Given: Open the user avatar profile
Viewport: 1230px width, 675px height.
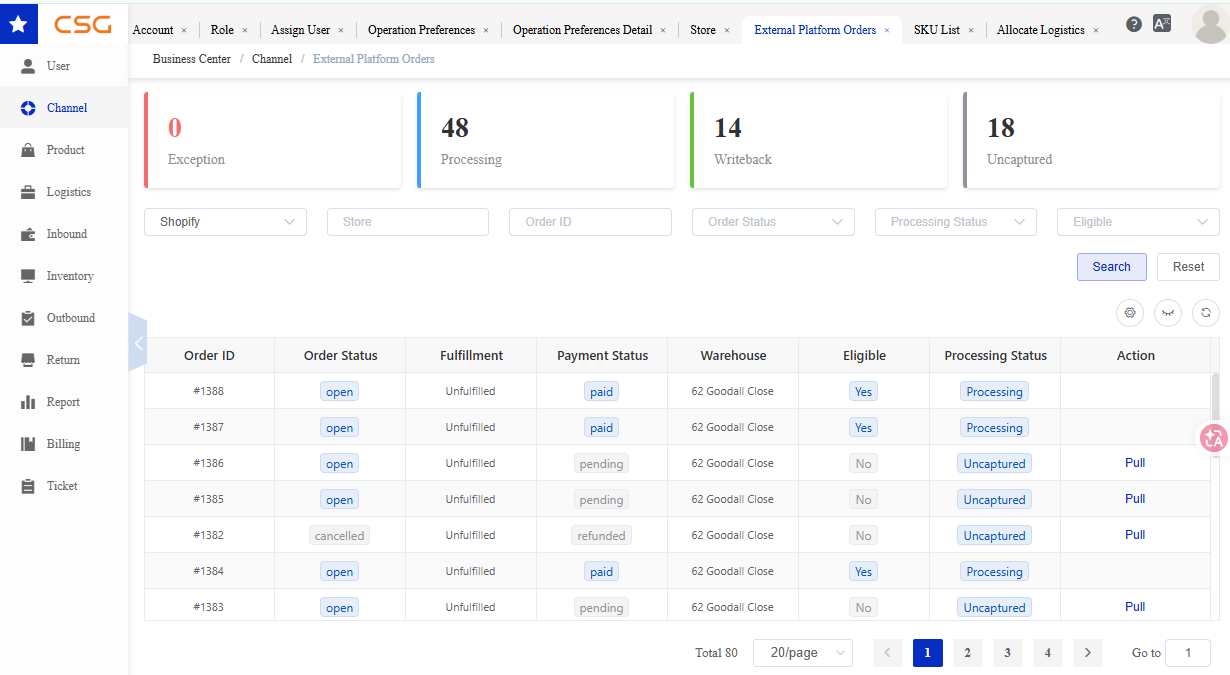Looking at the screenshot, I should (1210, 24).
